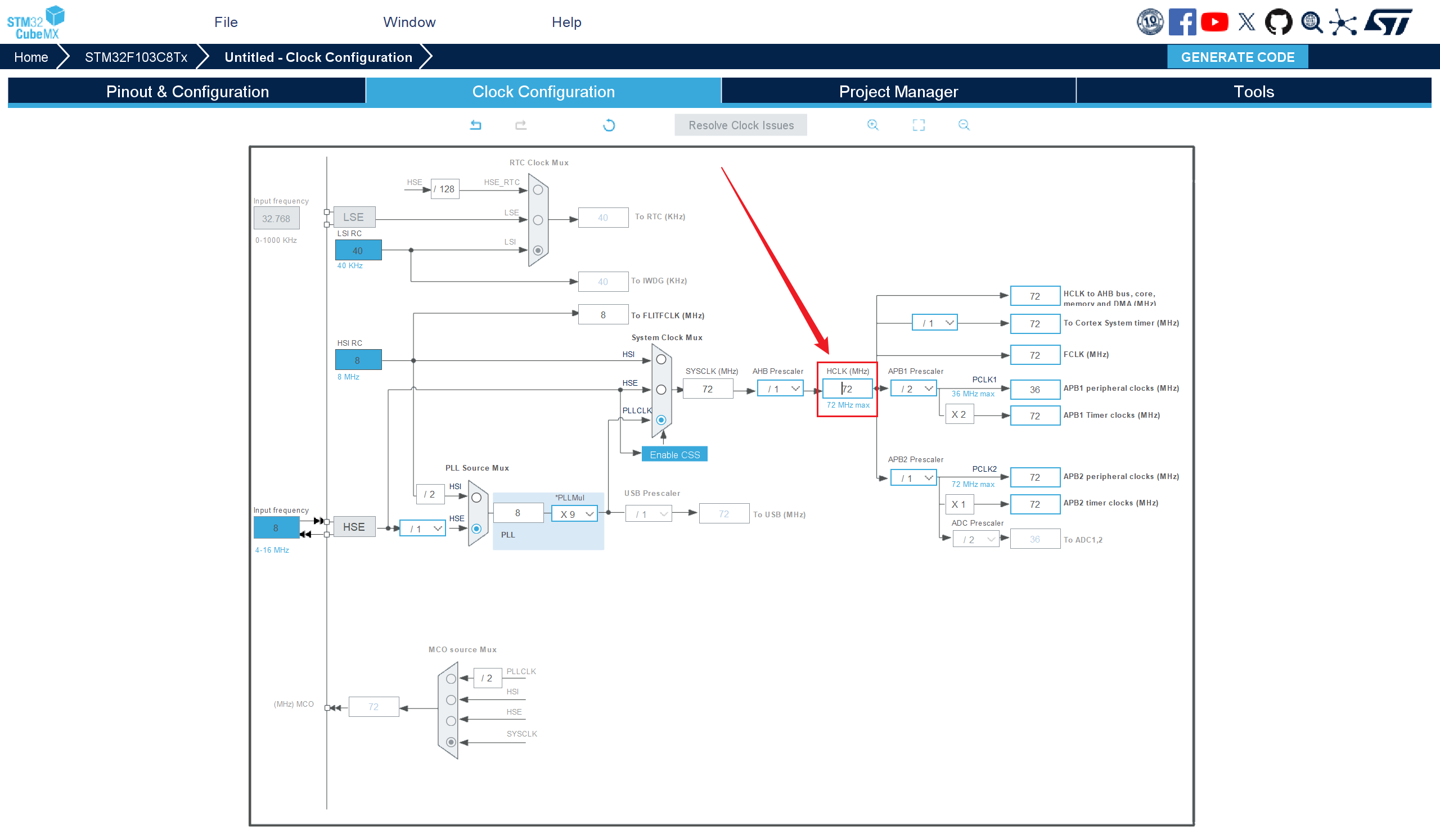Open the PLLMul X 9 dropdown

point(575,514)
